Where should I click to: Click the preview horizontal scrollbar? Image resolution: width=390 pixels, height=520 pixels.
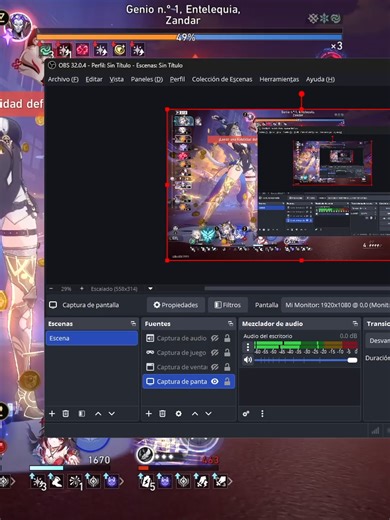click(x=297, y=289)
